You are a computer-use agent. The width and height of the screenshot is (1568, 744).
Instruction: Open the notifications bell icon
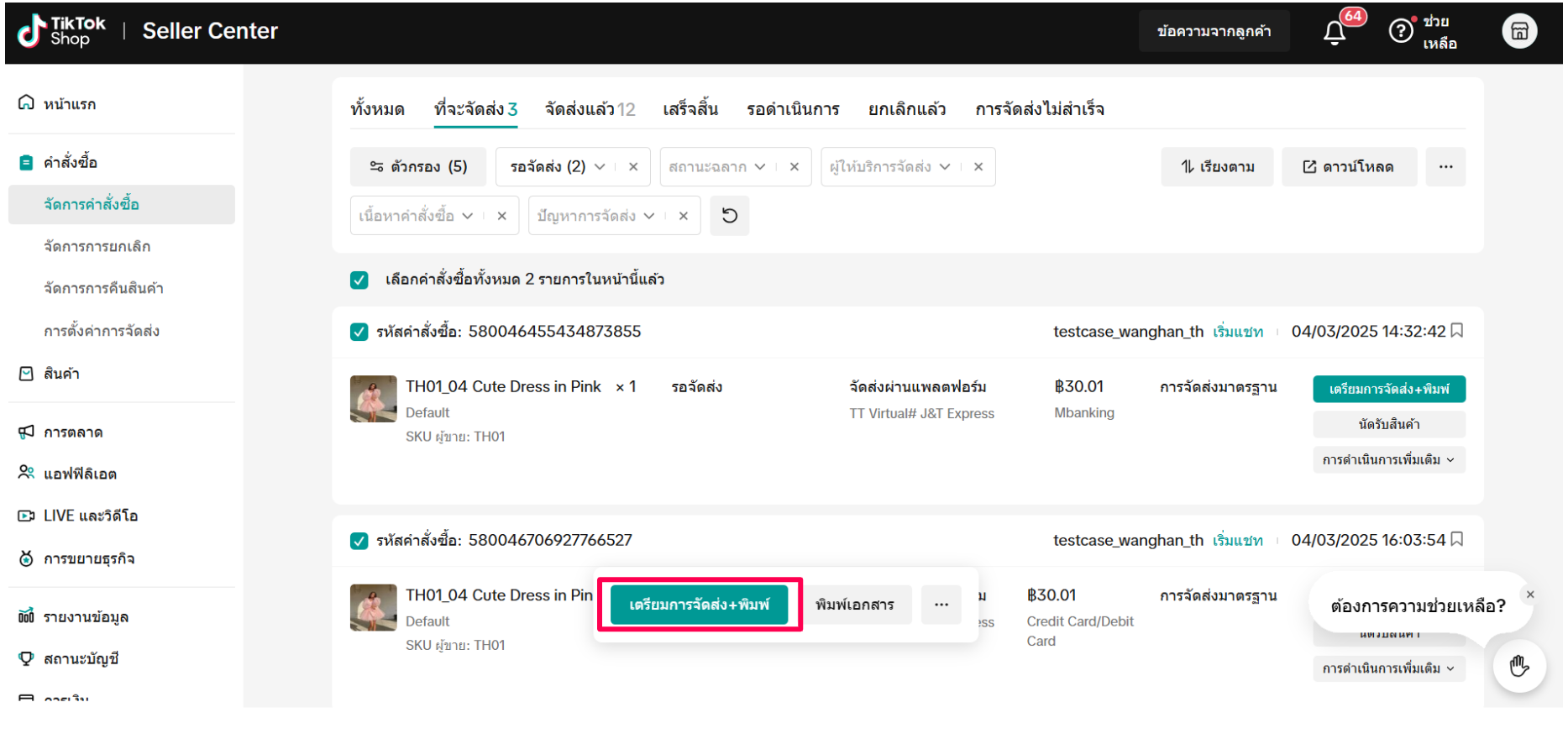click(1334, 33)
